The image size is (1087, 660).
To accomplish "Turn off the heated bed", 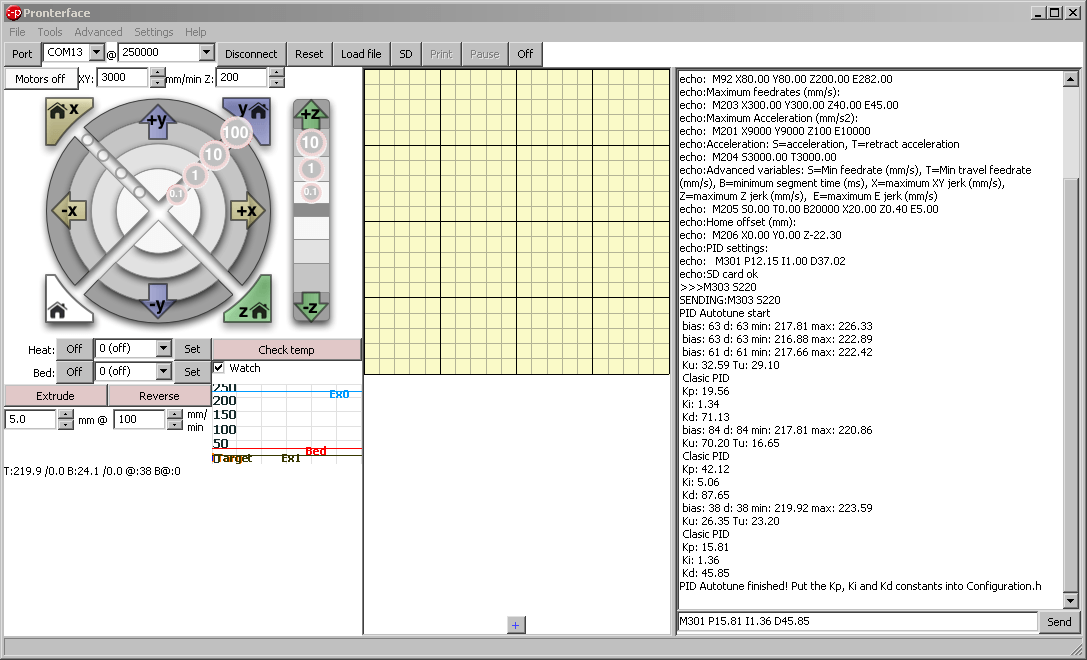I will pos(73,371).
